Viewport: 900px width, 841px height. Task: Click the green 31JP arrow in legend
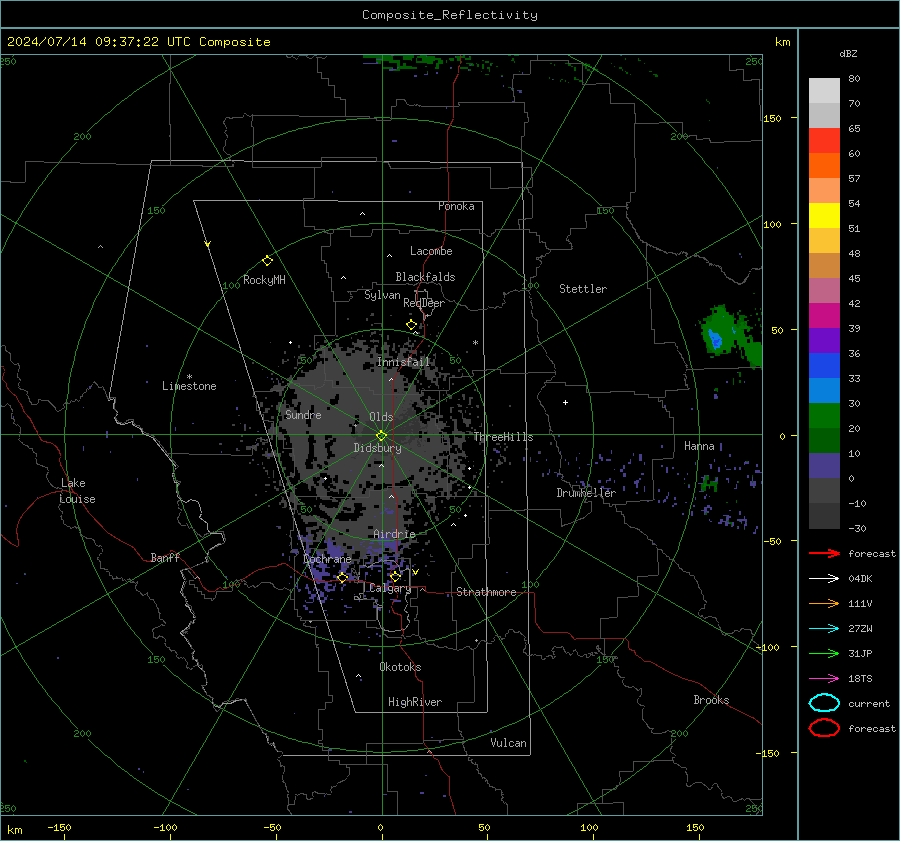pyautogui.click(x=824, y=653)
